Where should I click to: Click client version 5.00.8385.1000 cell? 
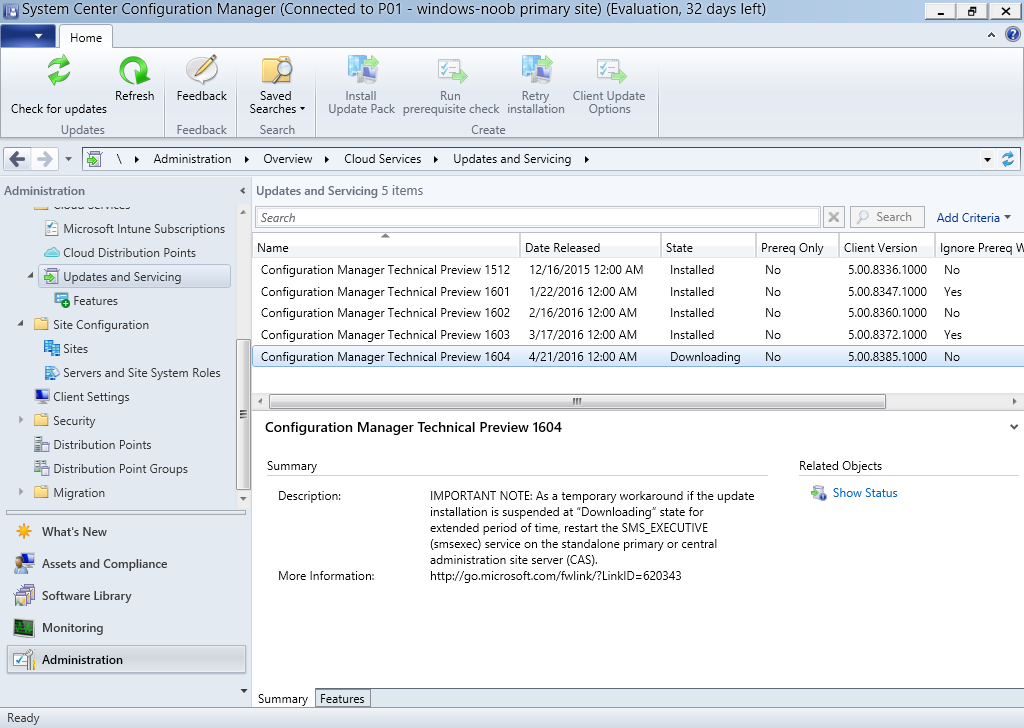(x=887, y=357)
